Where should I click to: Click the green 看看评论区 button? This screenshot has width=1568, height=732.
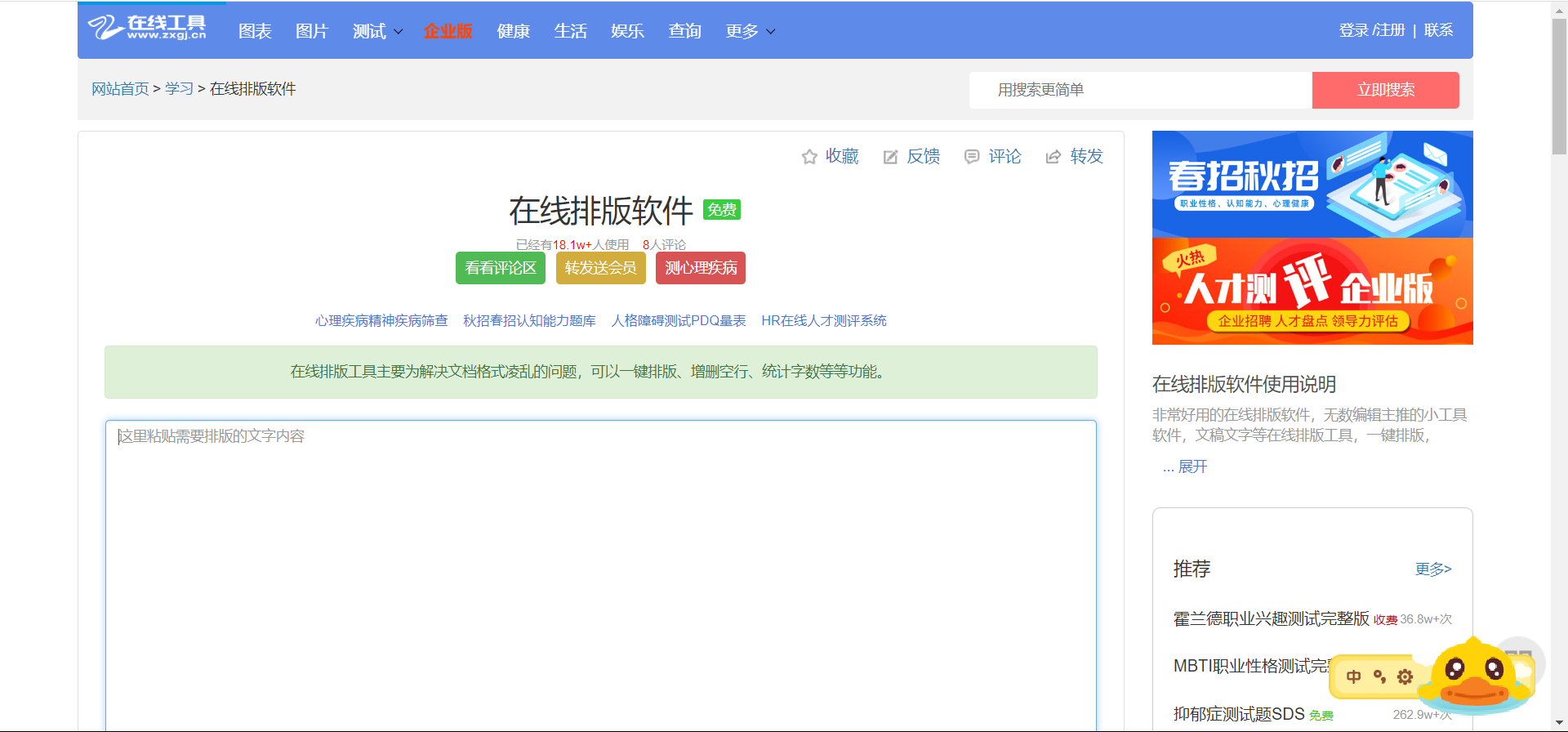[x=501, y=268]
